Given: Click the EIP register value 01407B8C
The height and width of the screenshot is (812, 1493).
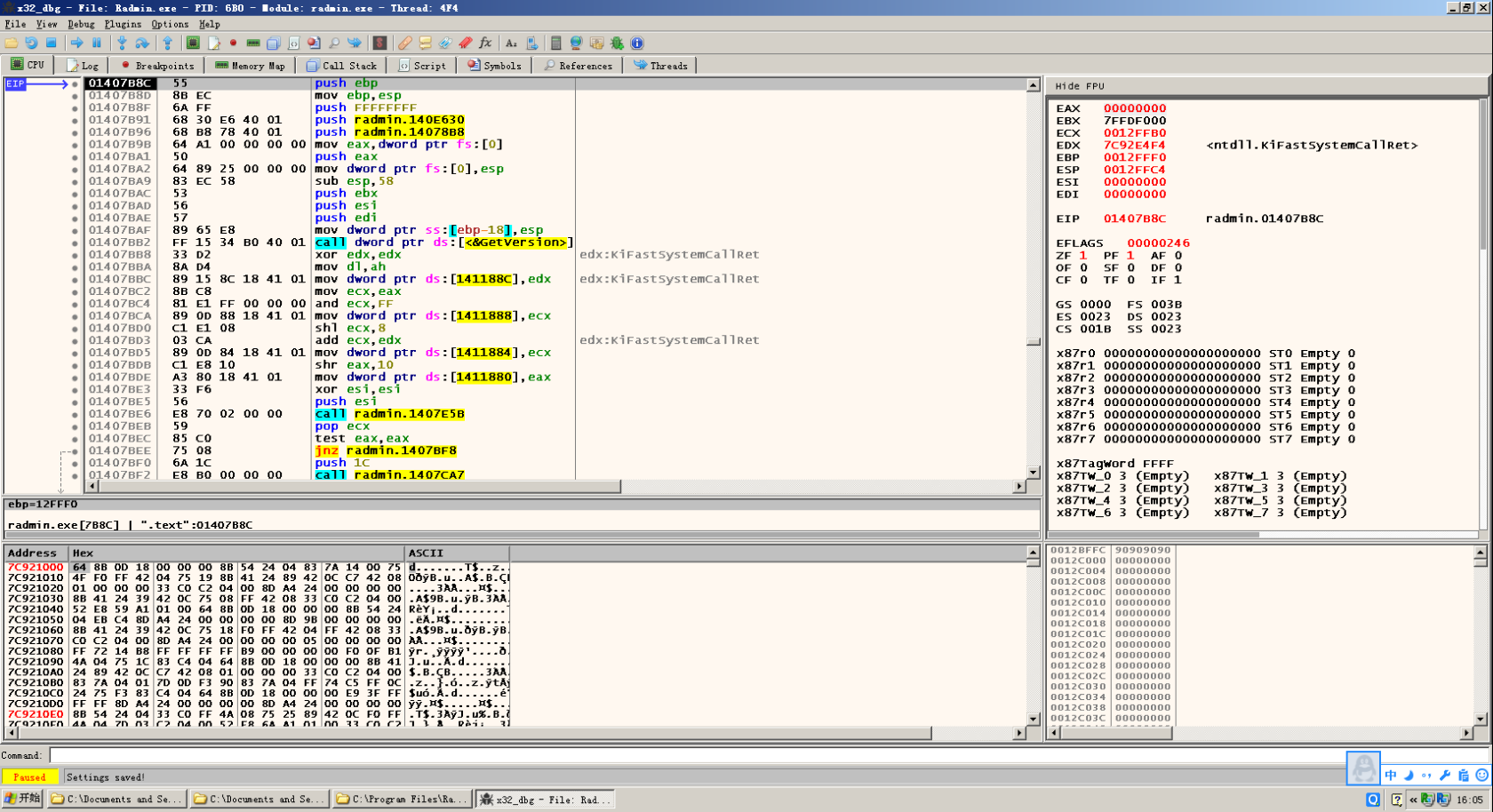Looking at the screenshot, I should click(1135, 219).
